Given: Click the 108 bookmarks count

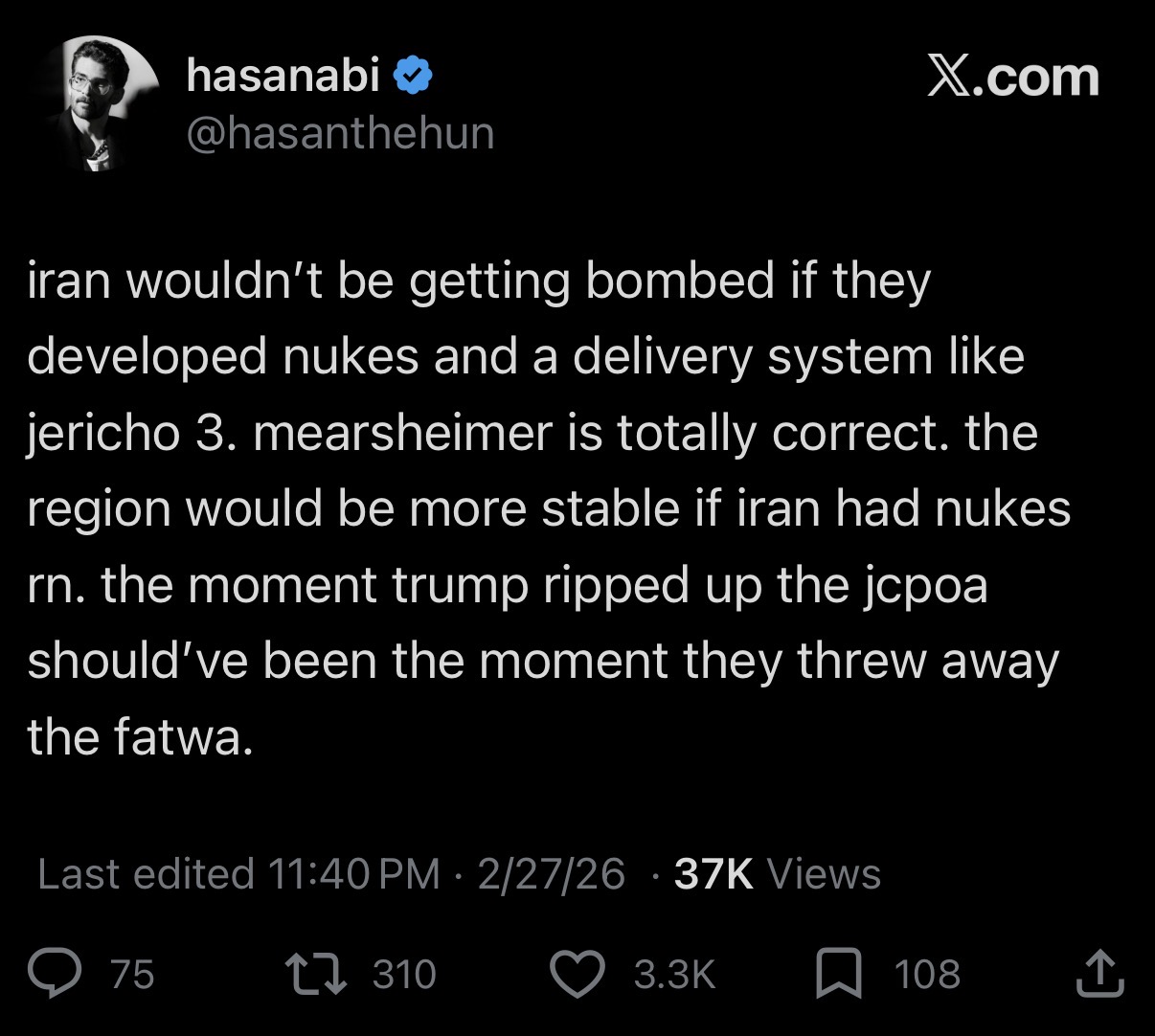Looking at the screenshot, I should point(927,975).
